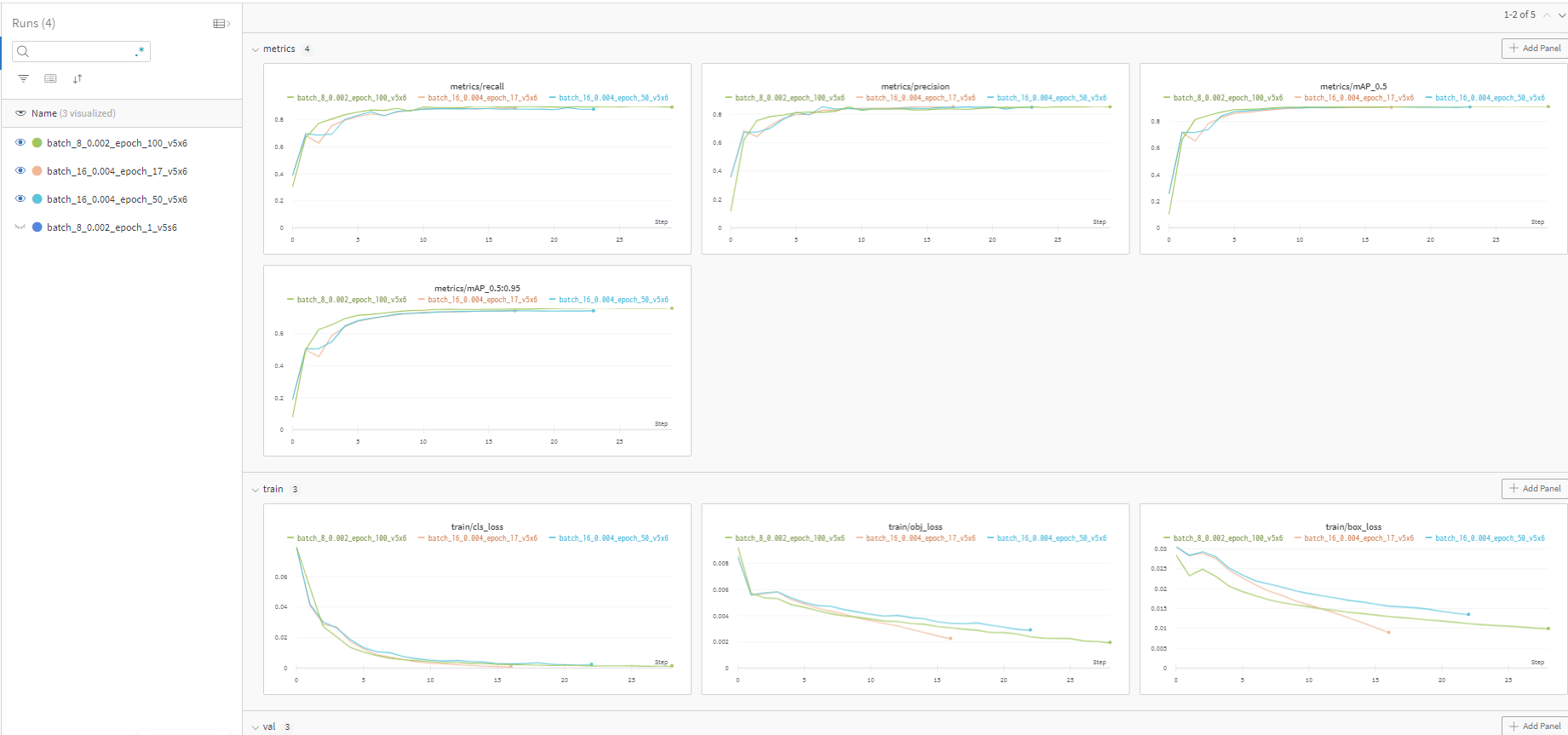
Task: Select the metrics/precision chart title
Action: (x=915, y=86)
